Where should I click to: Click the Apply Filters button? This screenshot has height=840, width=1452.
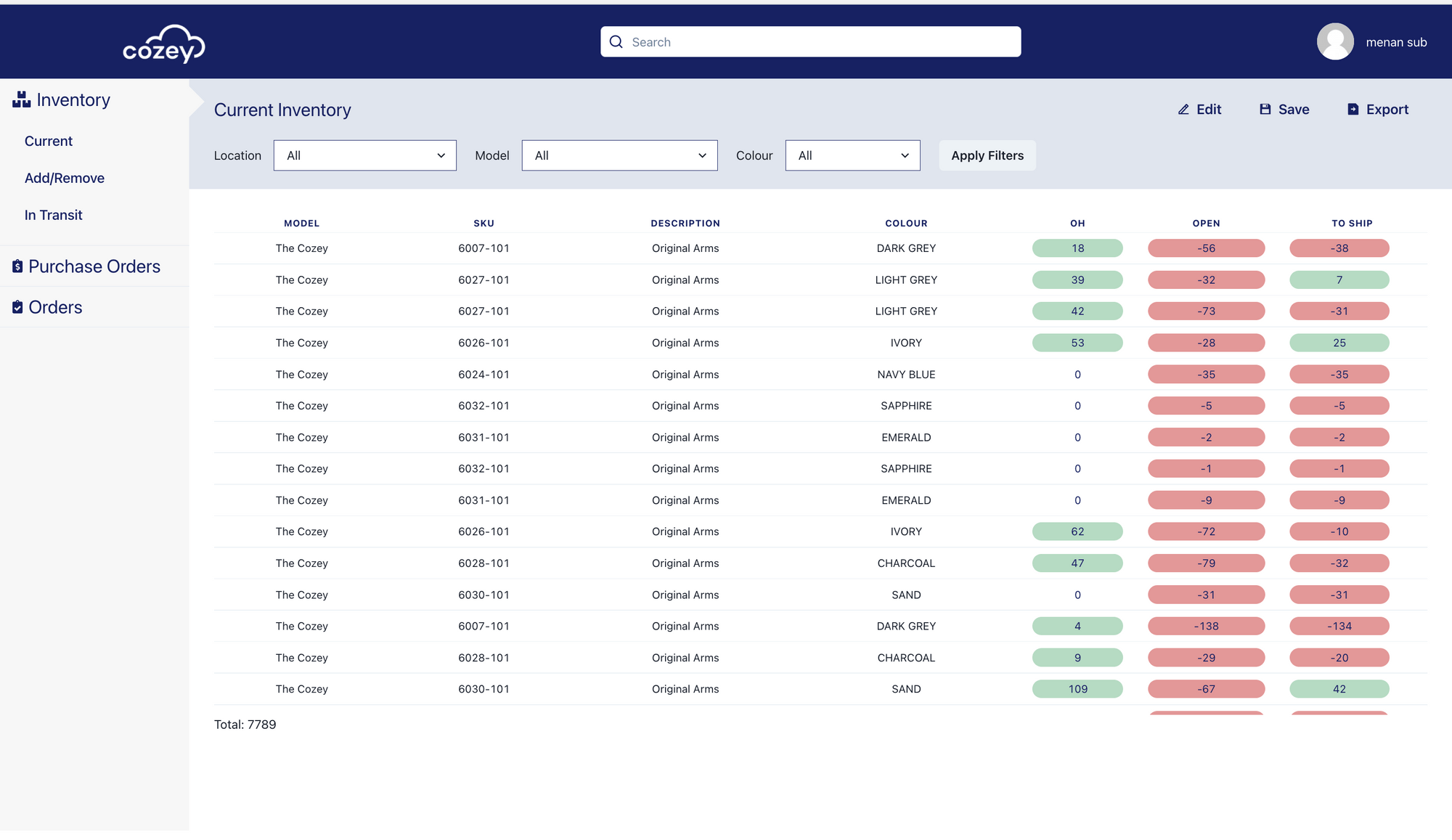[987, 155]
